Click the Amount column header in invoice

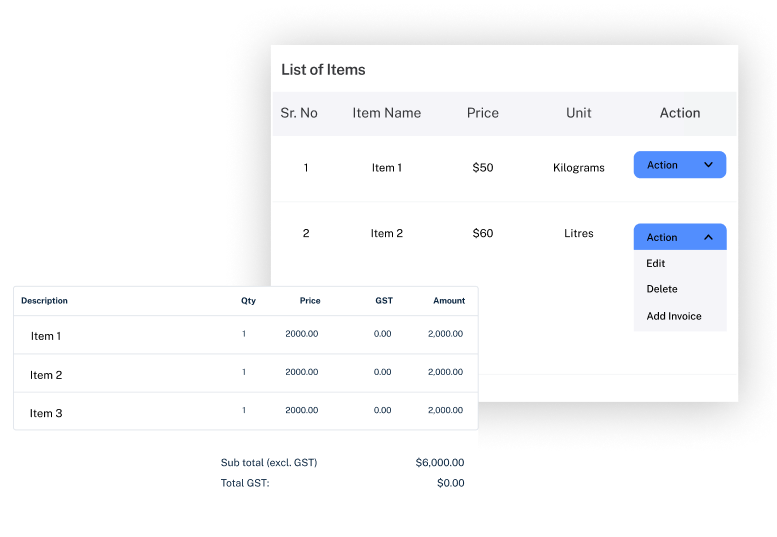[449, 301]
